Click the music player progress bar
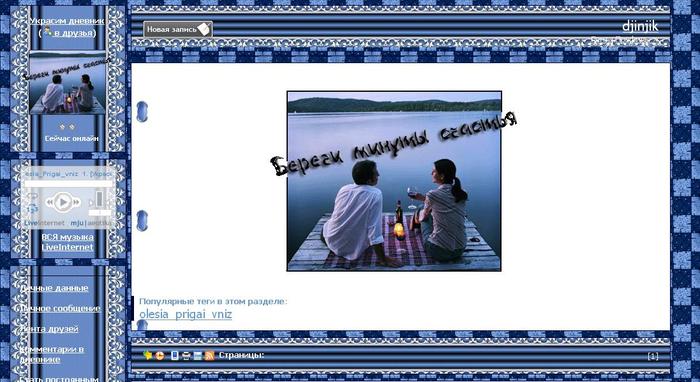 click(68, 183)
